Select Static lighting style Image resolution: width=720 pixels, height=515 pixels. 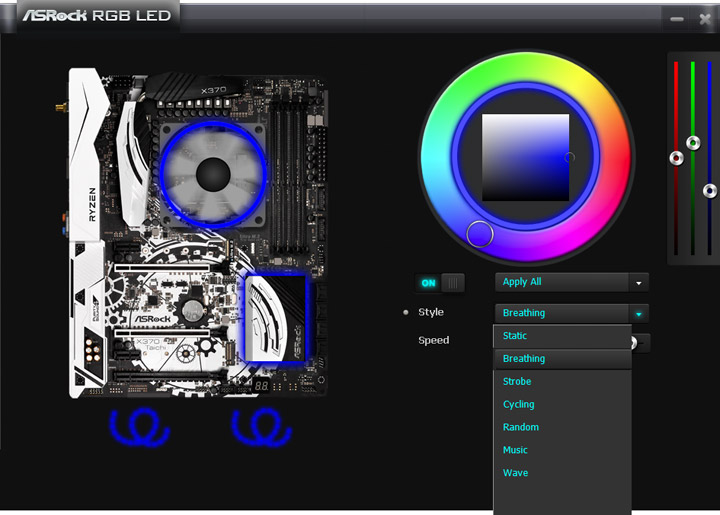tap(562, 336)
